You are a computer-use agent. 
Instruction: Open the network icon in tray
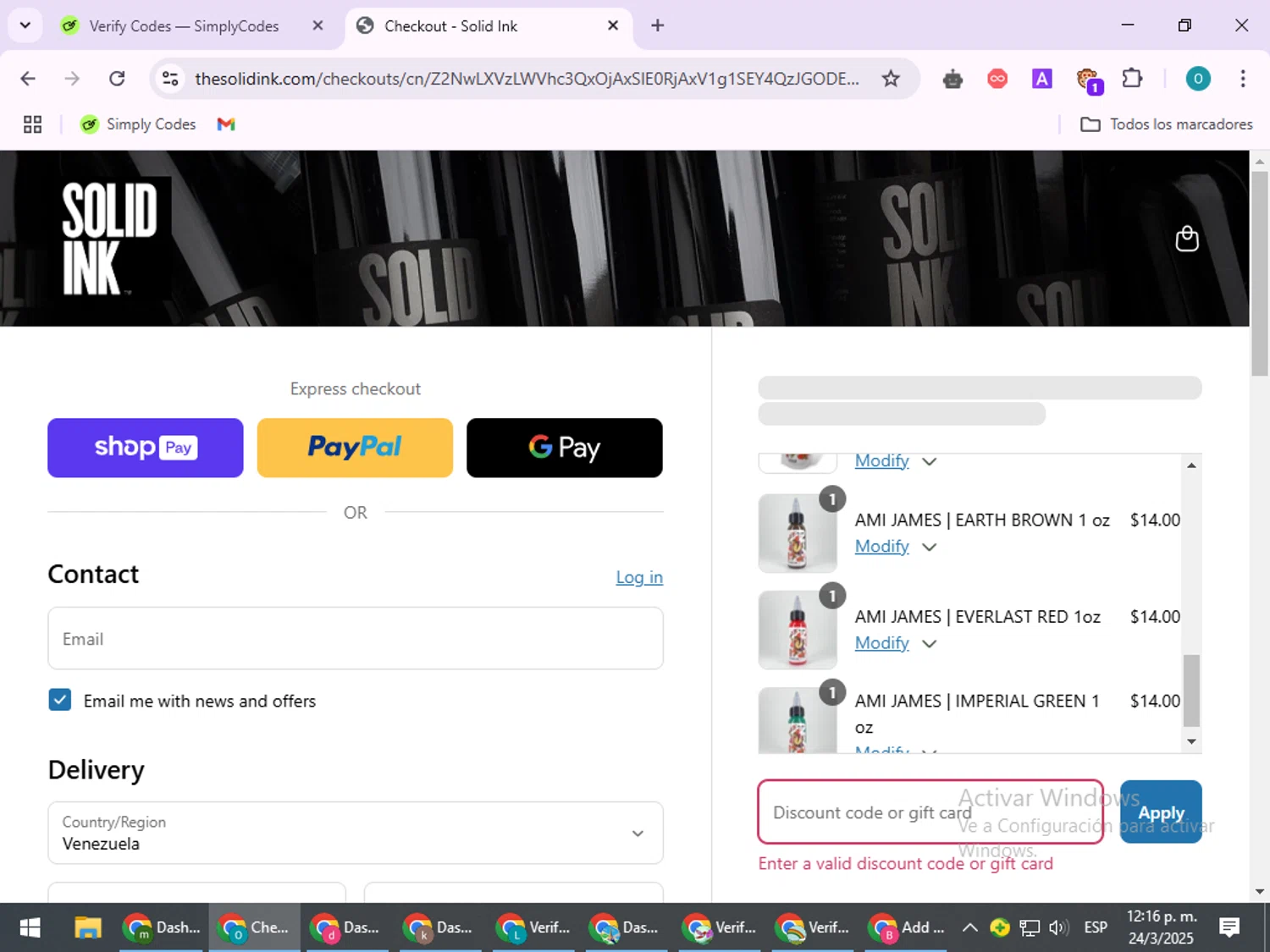coord(1029,927)
